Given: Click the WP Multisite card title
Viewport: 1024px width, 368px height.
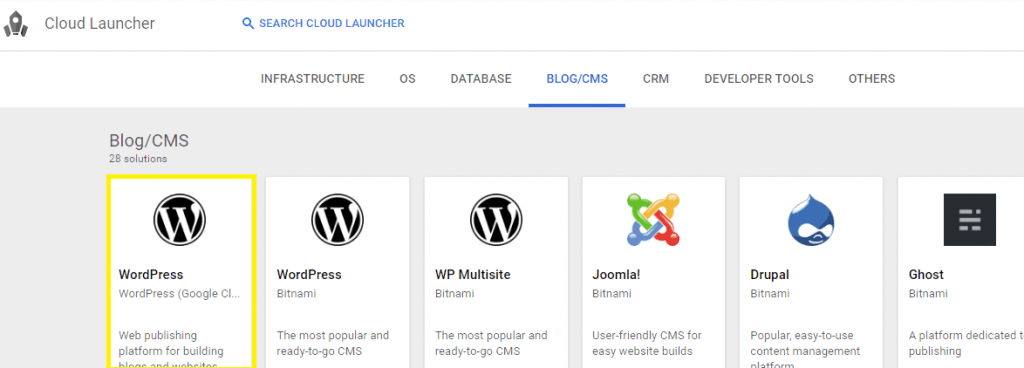Looking at the screenshot, I should pos(473,275).
